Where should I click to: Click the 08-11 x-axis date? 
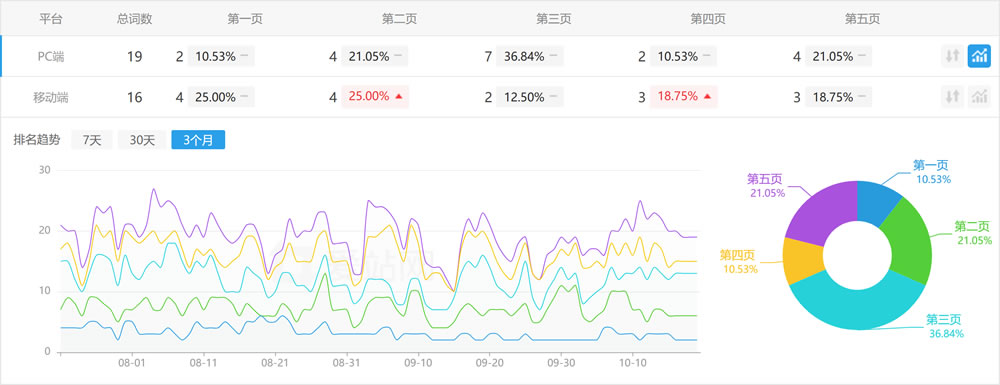click(203, 363)
